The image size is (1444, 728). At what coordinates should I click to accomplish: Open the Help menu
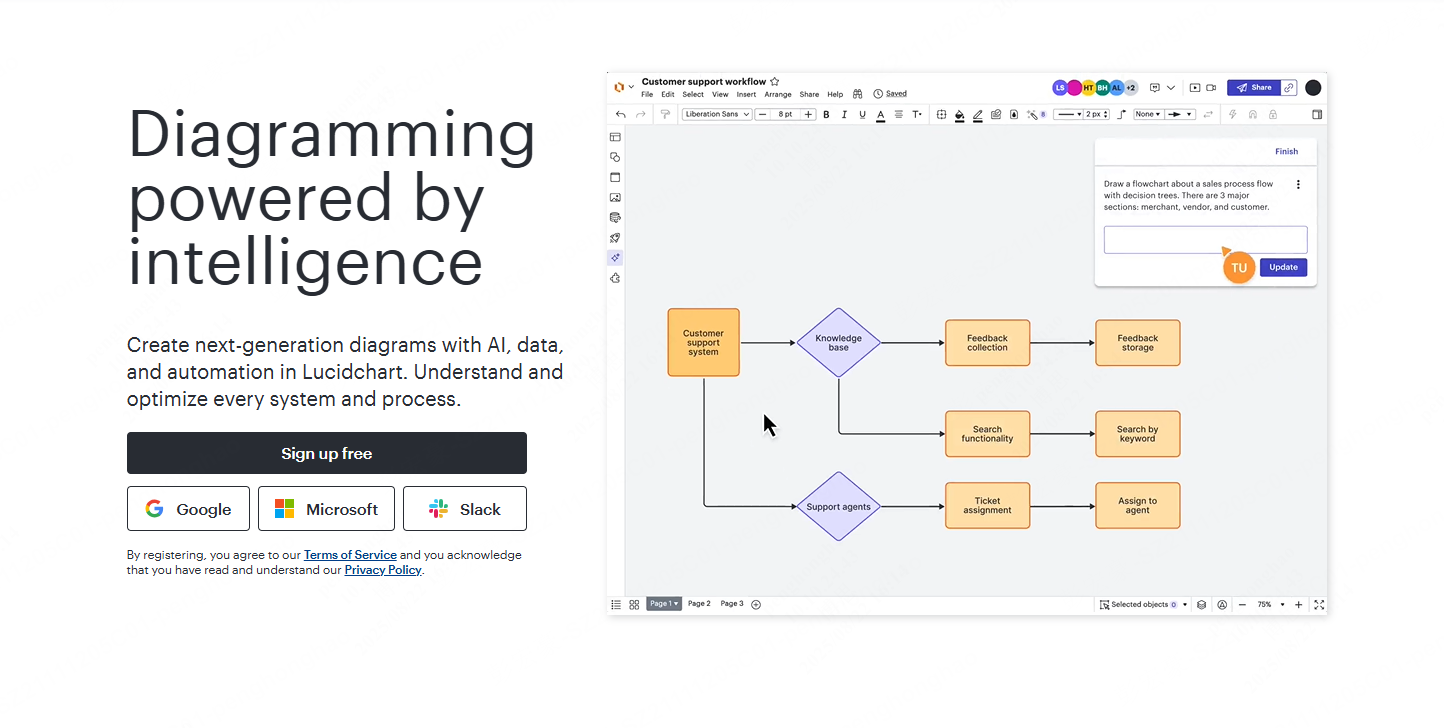pyautogui.click(x=835, y=95)
